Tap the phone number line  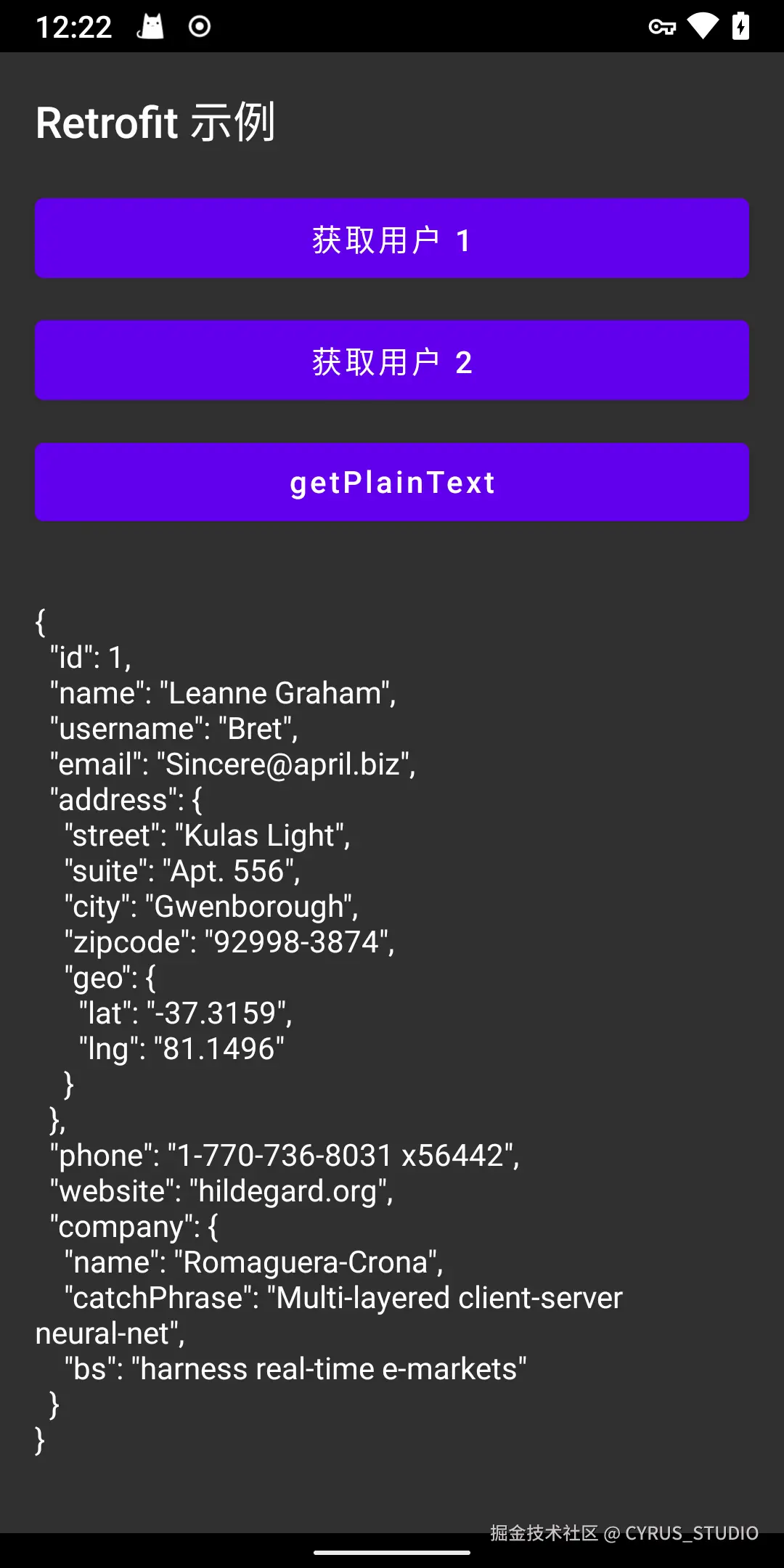pyautogui.click(x=285, y=1156)
